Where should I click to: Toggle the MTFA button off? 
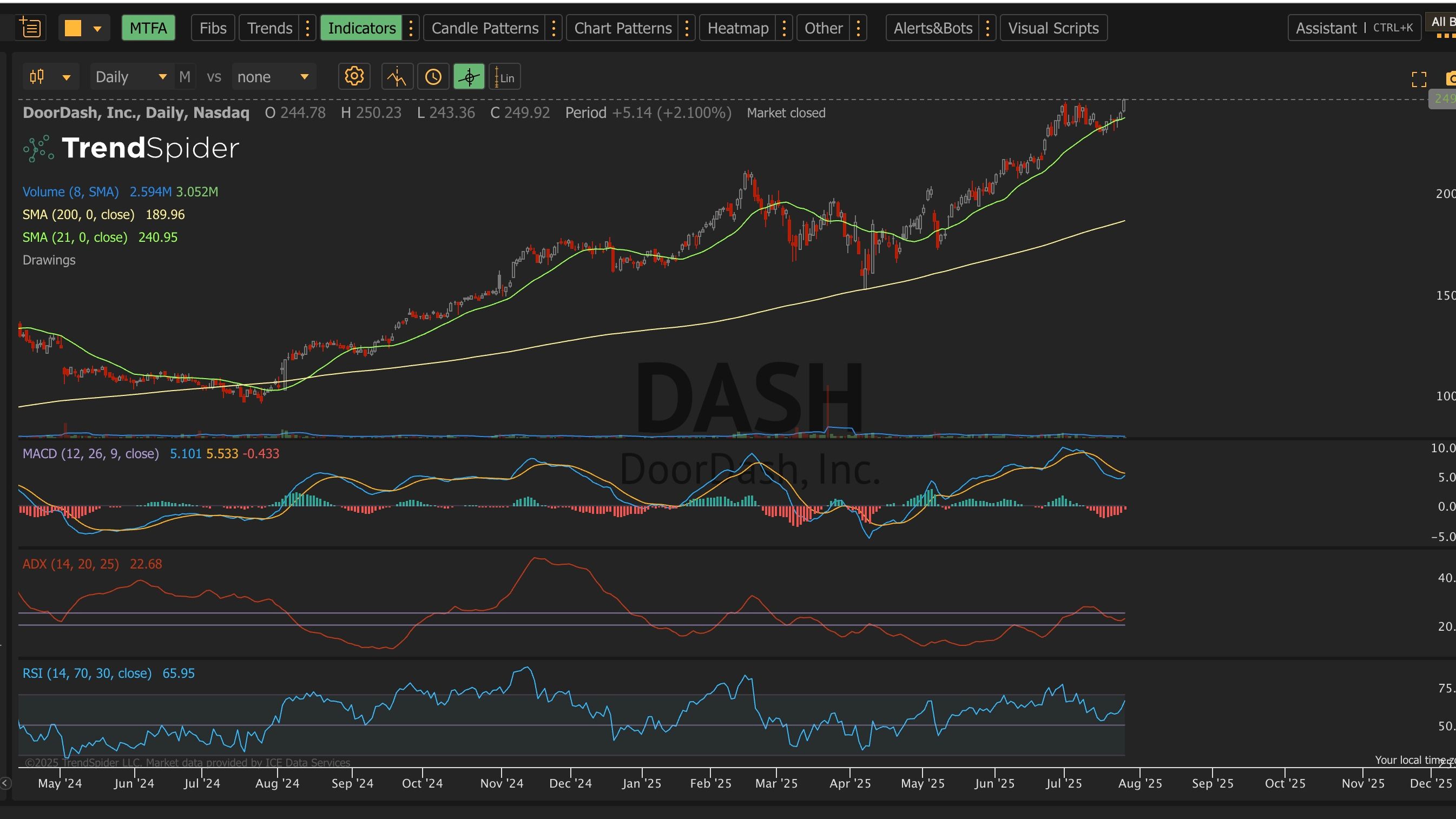[x=148, y=28]
